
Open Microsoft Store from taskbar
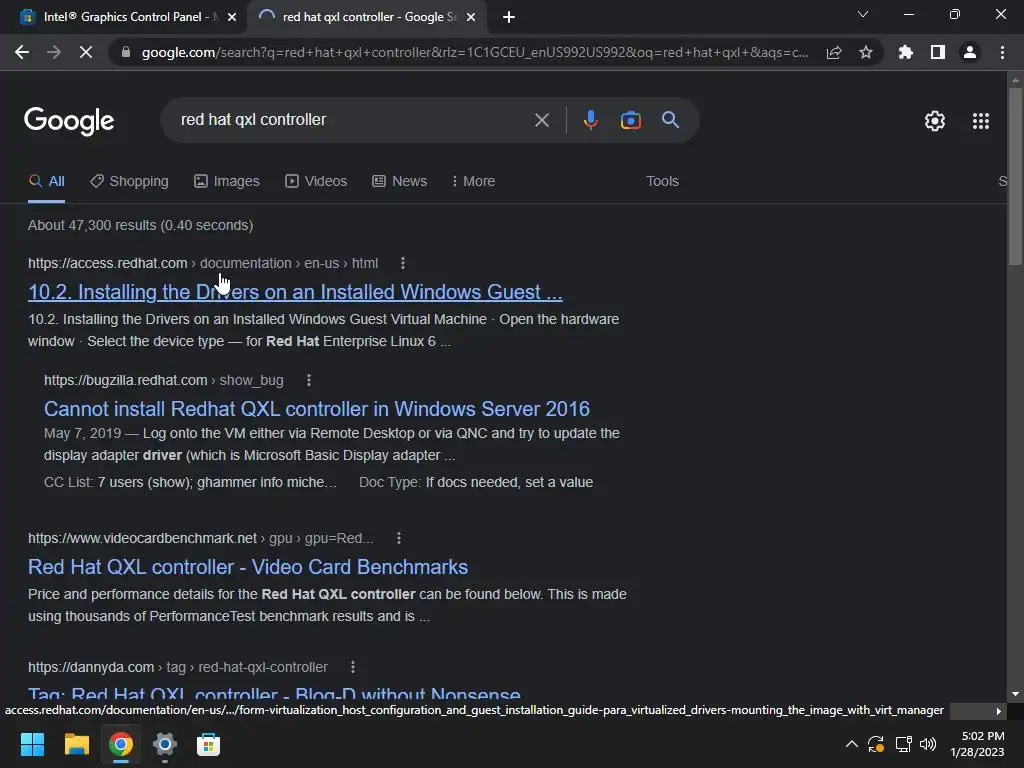208,744
